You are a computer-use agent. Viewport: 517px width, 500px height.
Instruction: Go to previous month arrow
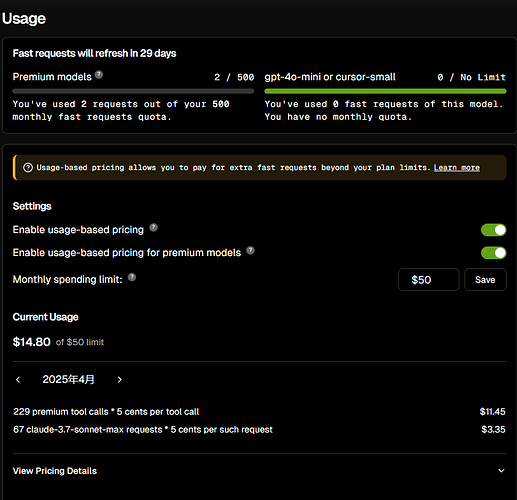coord(18,380)
